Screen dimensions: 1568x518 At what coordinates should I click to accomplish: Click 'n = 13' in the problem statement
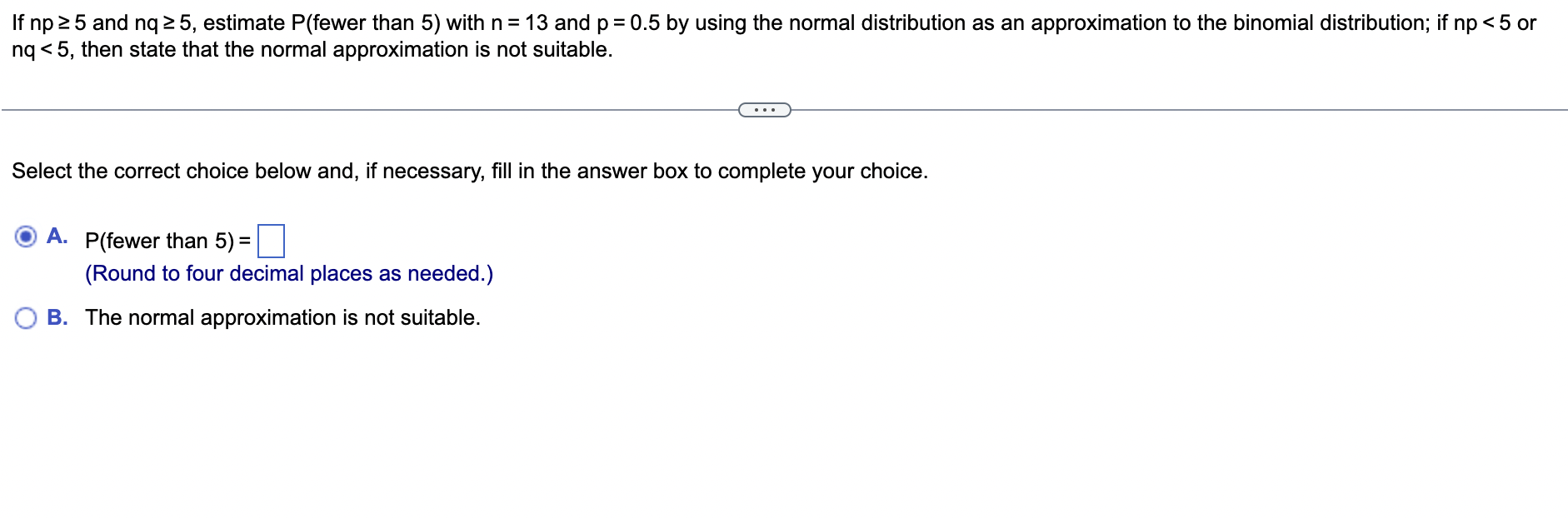pos(520,23)
